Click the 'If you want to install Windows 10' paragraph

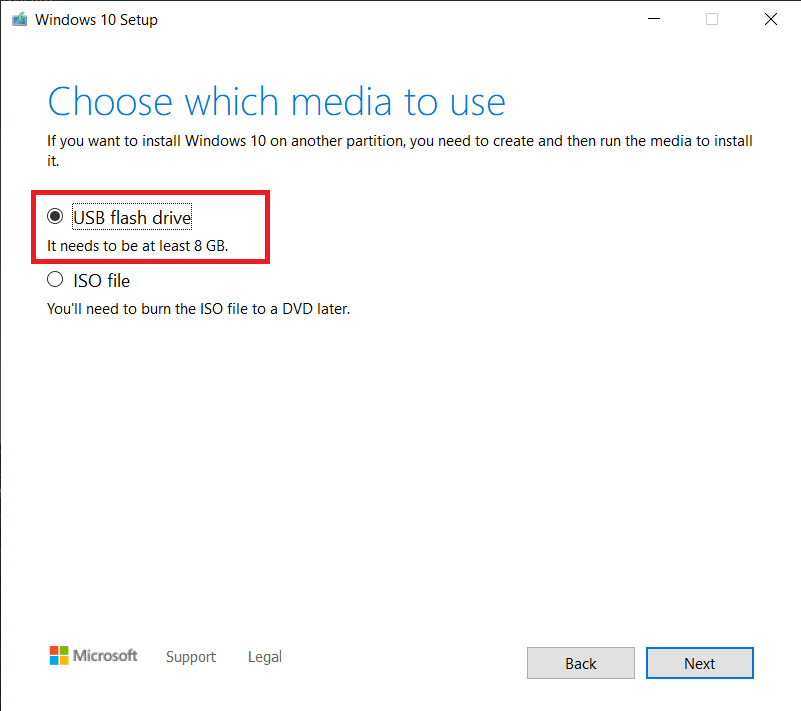pos(399,151)
